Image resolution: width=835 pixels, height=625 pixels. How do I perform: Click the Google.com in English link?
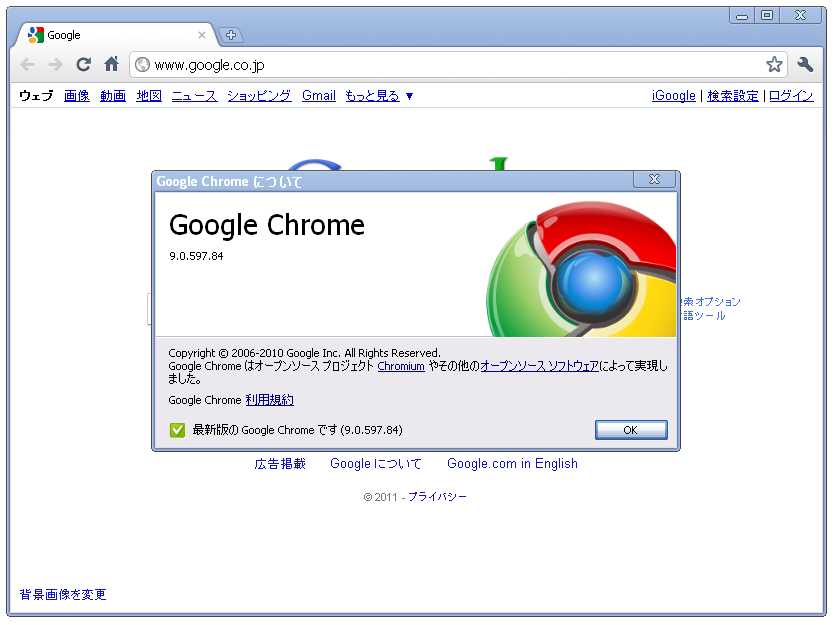point(512,464)
